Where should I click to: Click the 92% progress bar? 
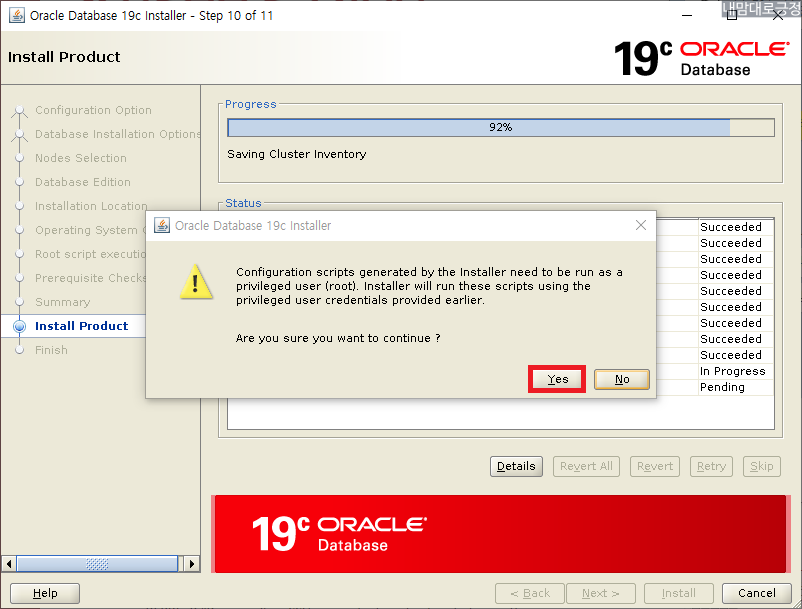click(501, 127)
